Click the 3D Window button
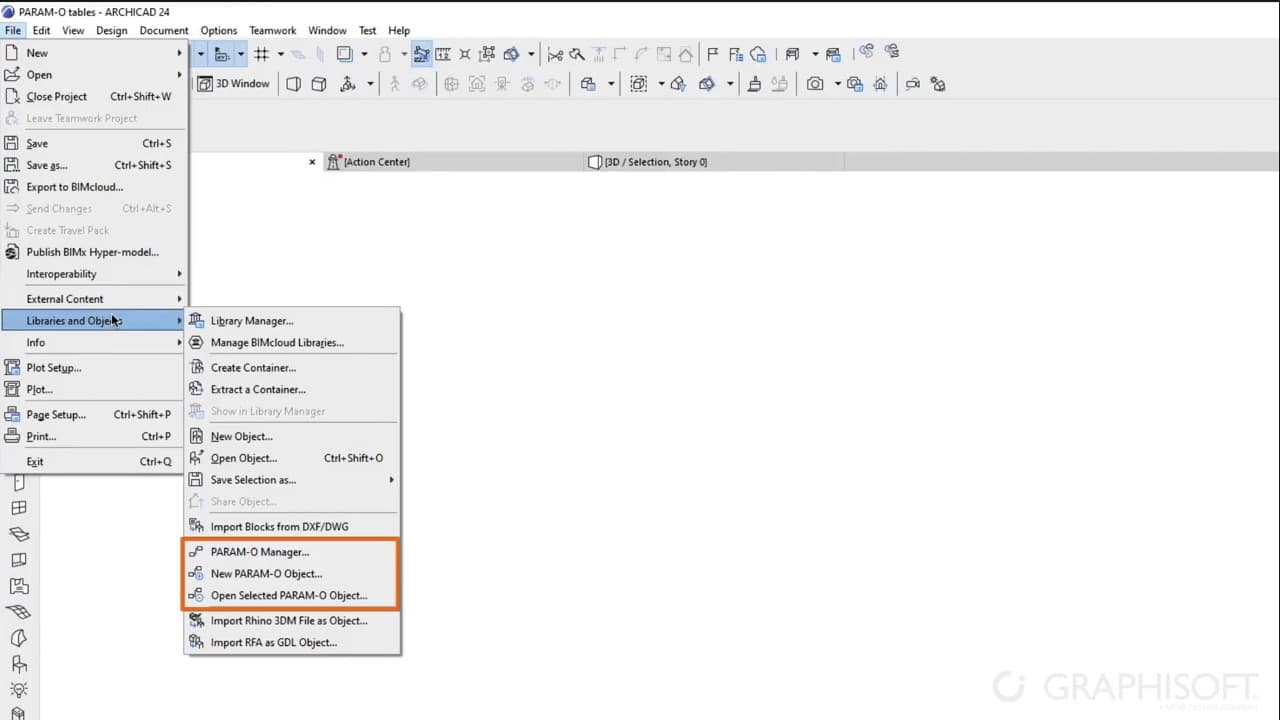This screenshot has width=1280, height=720. click(x=235, y=84)
